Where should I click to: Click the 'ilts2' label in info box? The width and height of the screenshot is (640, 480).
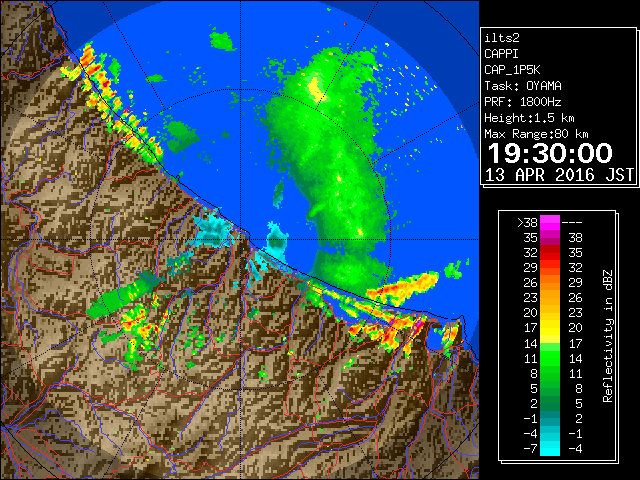[x=502, y=38]
